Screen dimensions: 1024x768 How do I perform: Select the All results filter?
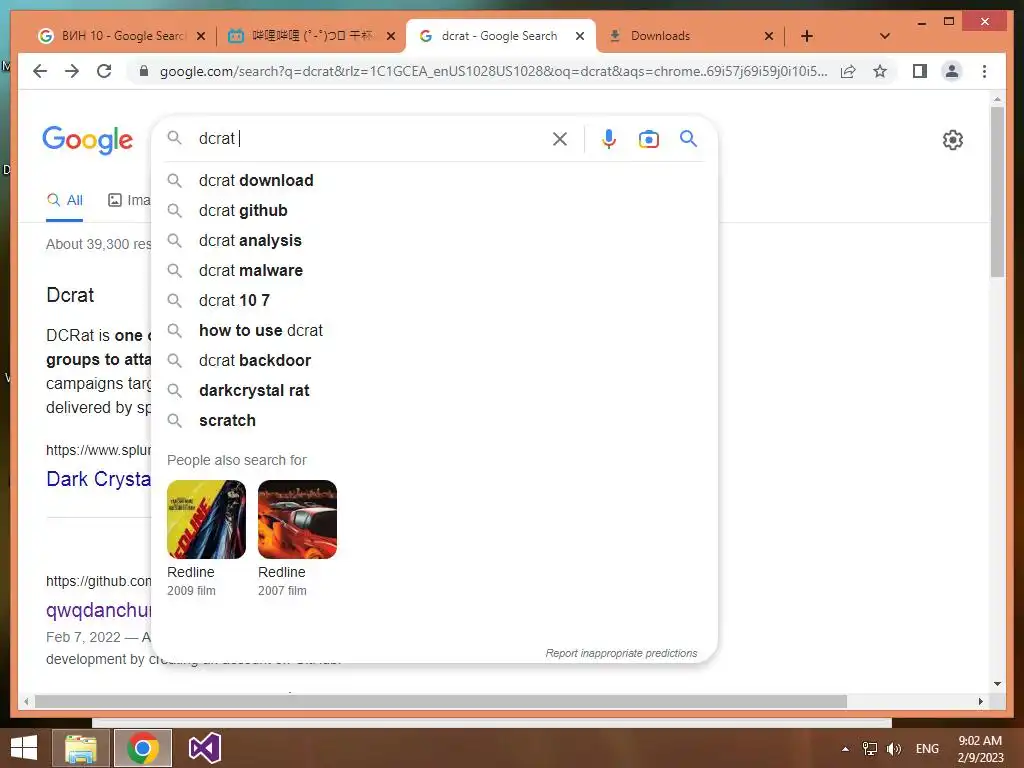[x=65, y=200]
